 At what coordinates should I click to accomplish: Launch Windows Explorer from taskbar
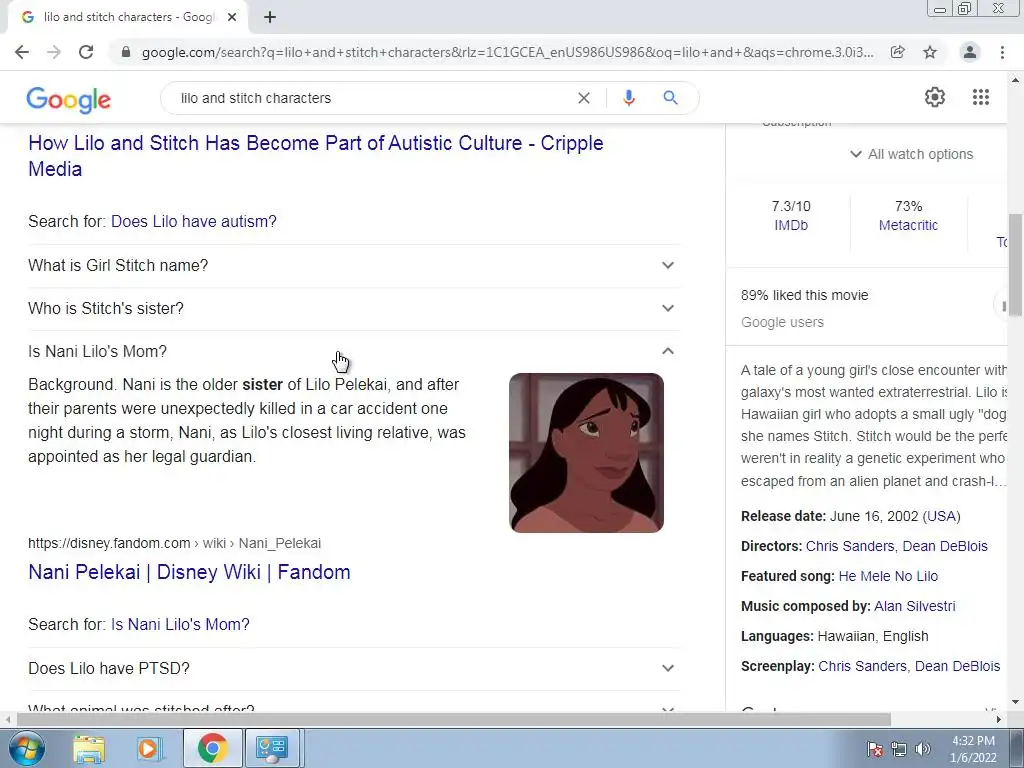click(x=88, y=748)
